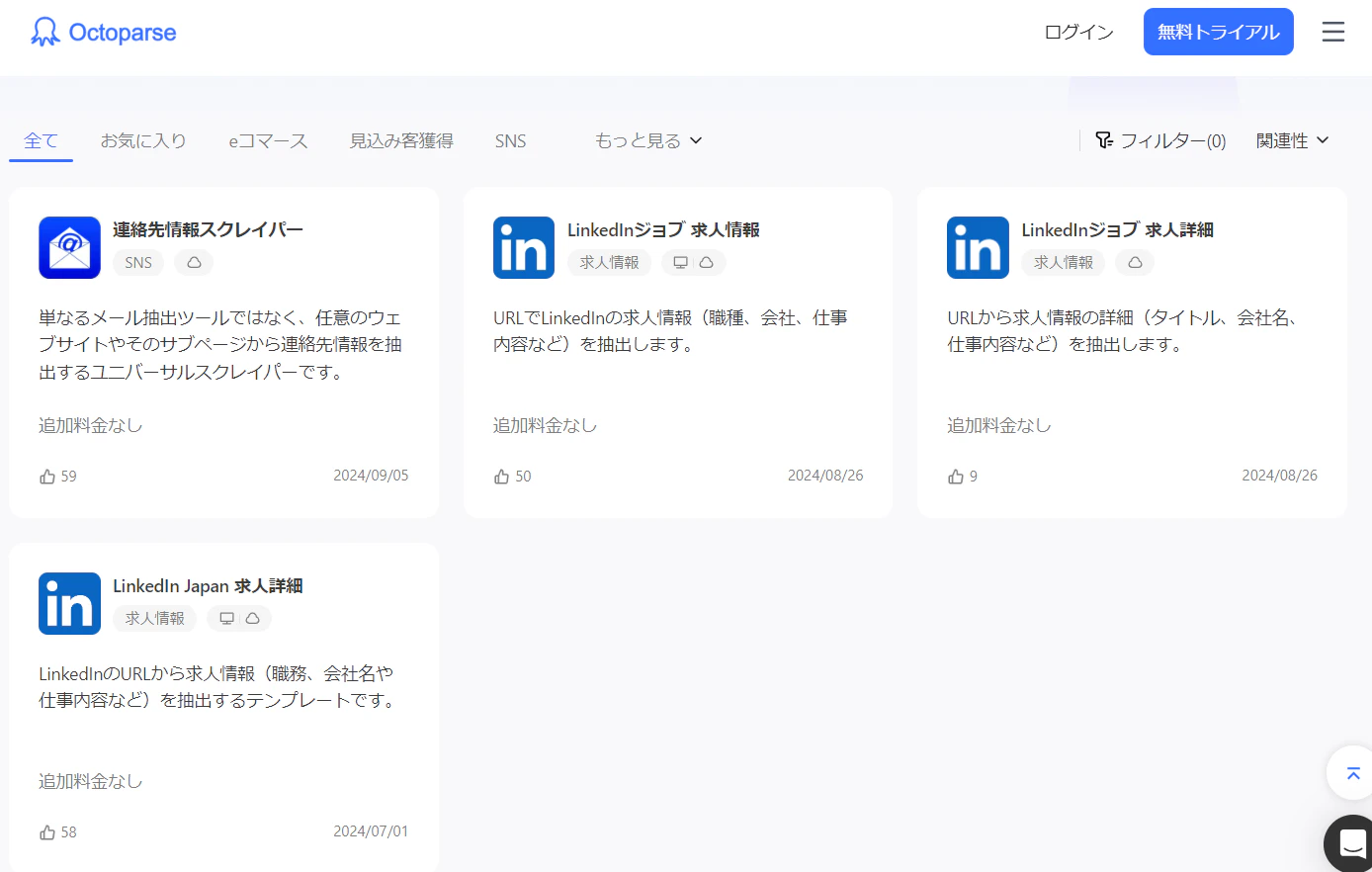
Task: Click cloud icon on LinkedInジョブ 求人詳細 card
Action: [x=1135, y=262]
